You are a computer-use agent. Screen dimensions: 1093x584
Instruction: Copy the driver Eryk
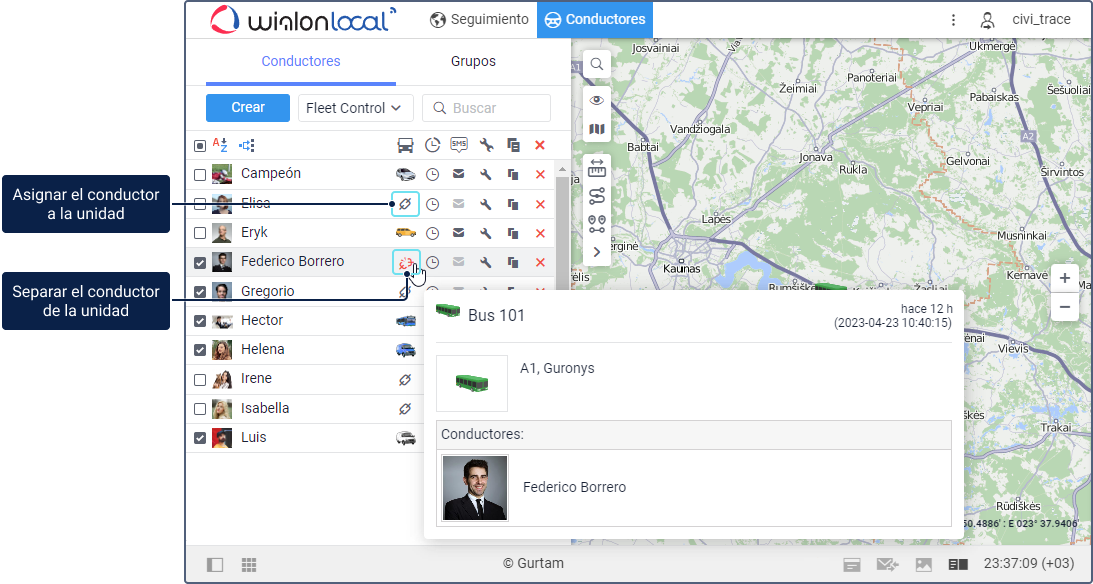[513, 233]
